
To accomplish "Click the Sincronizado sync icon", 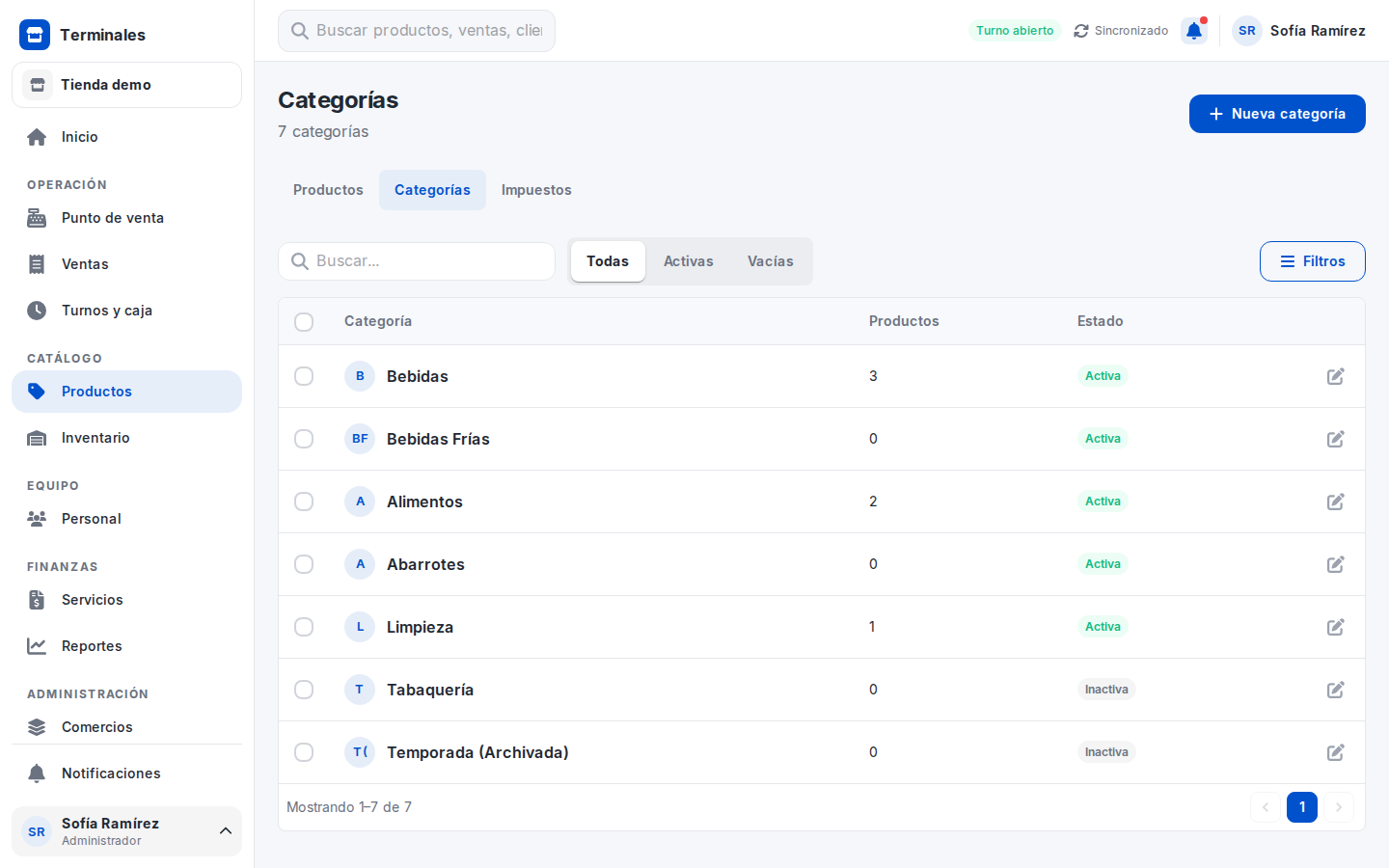I will tap(1081, 31).
